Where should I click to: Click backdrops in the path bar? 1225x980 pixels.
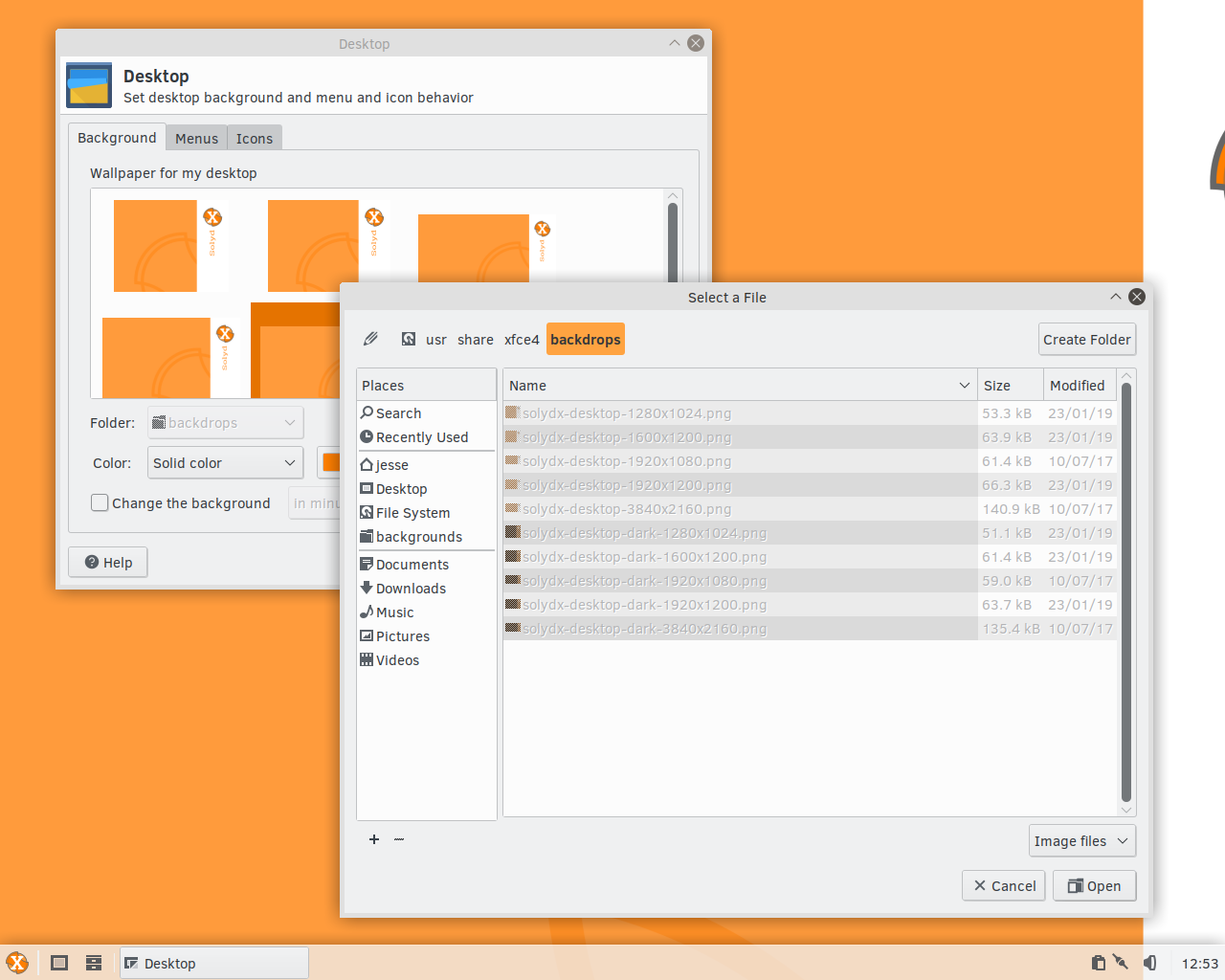(586, 339)
